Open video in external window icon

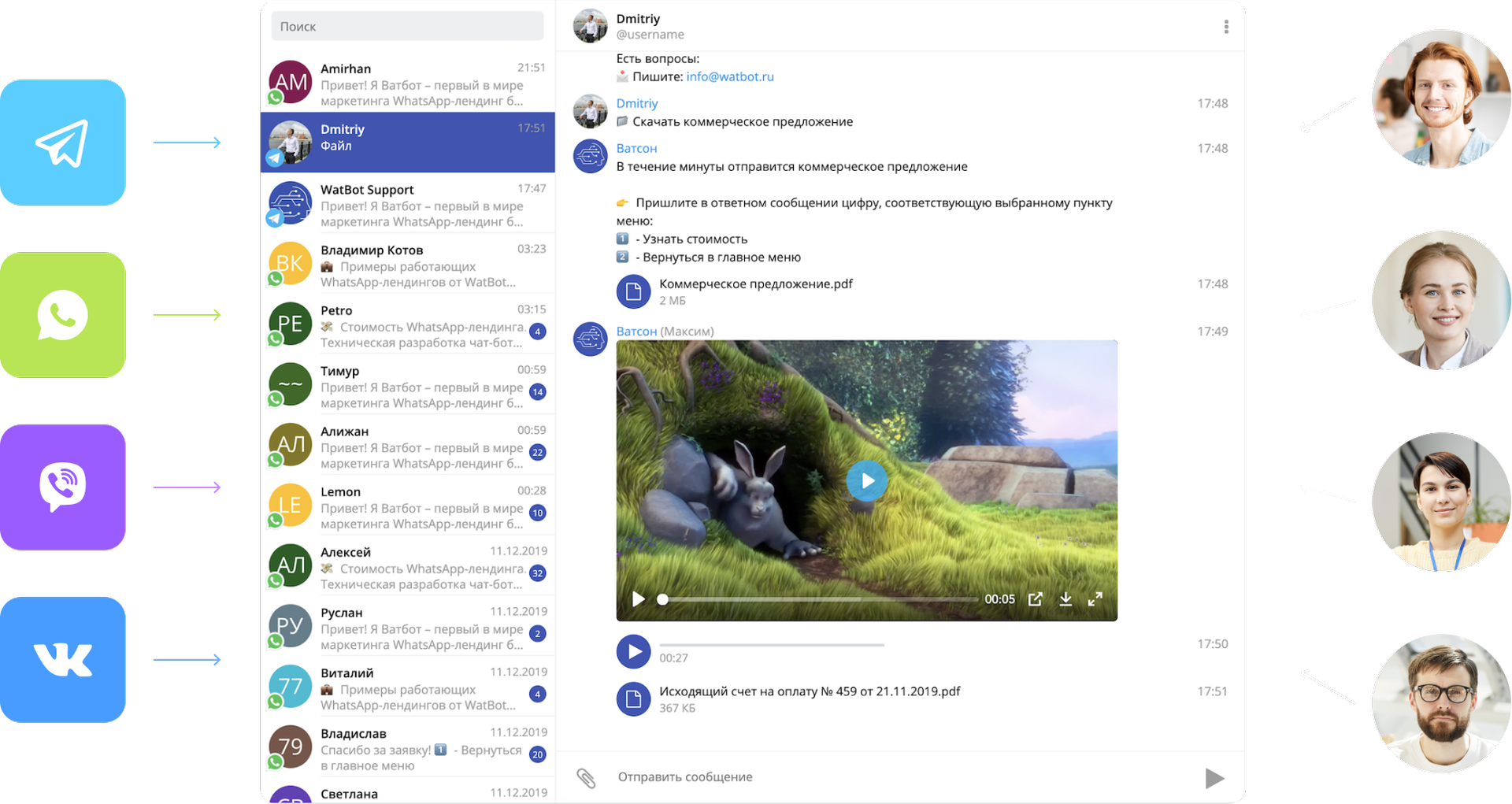click(x=1036, y=599)
